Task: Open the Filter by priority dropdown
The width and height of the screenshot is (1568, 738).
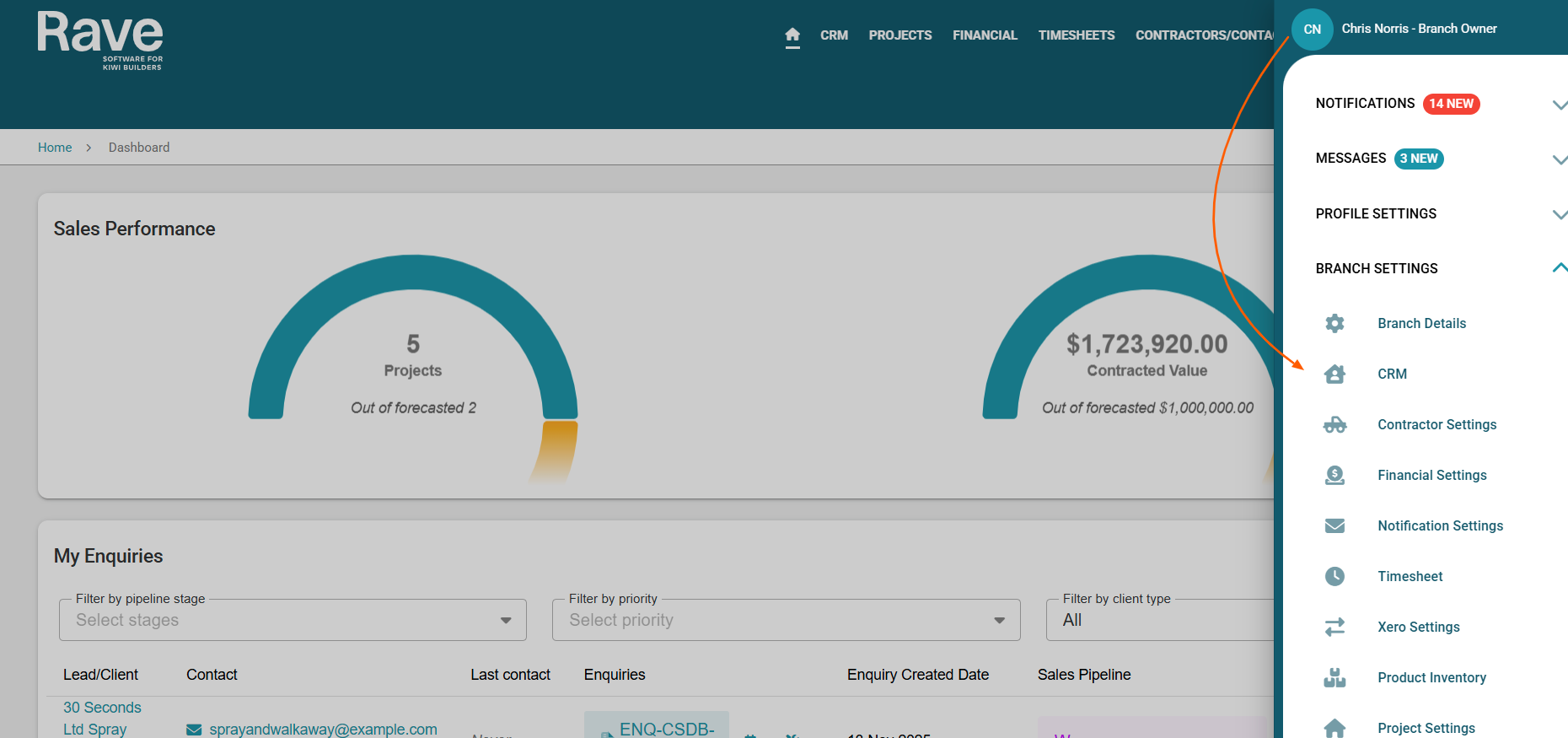Action: click(x=786, y=621)
